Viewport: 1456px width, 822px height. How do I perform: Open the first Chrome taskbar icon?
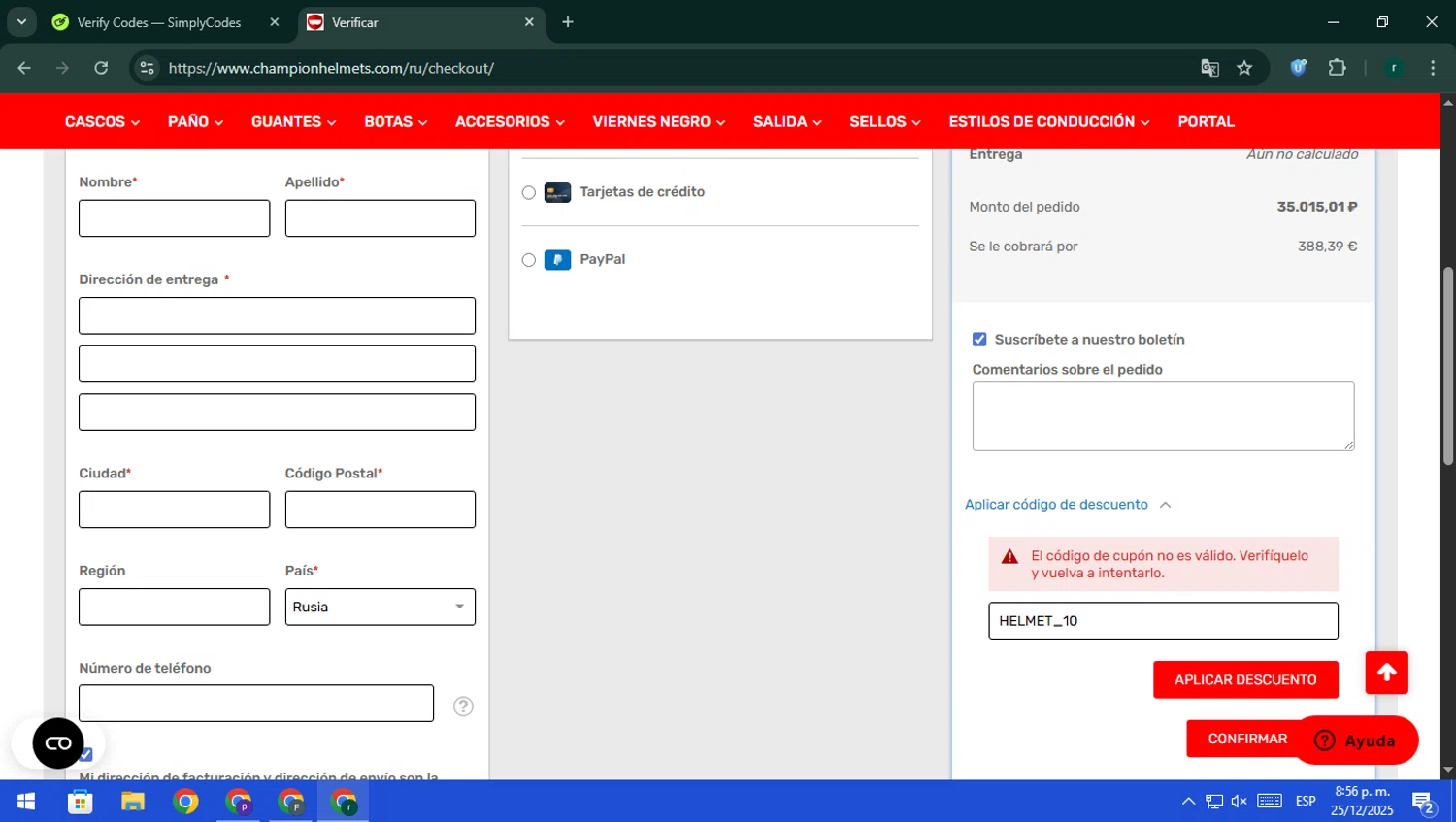[x=185, y=802]
